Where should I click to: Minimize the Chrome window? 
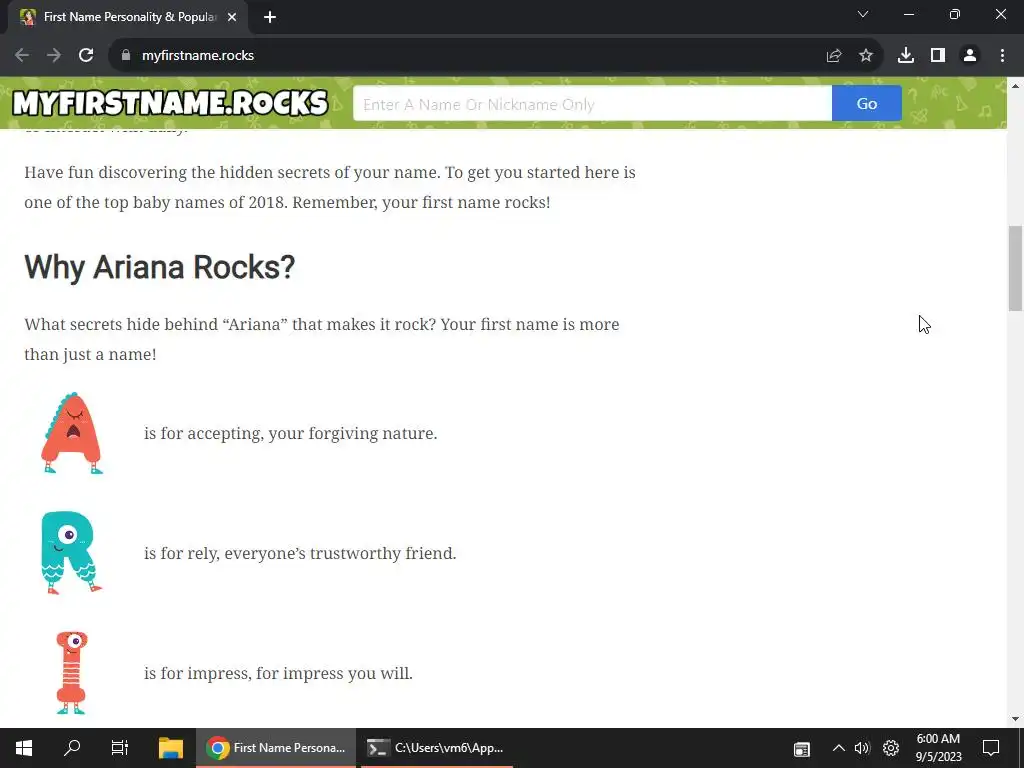[908, 14]
